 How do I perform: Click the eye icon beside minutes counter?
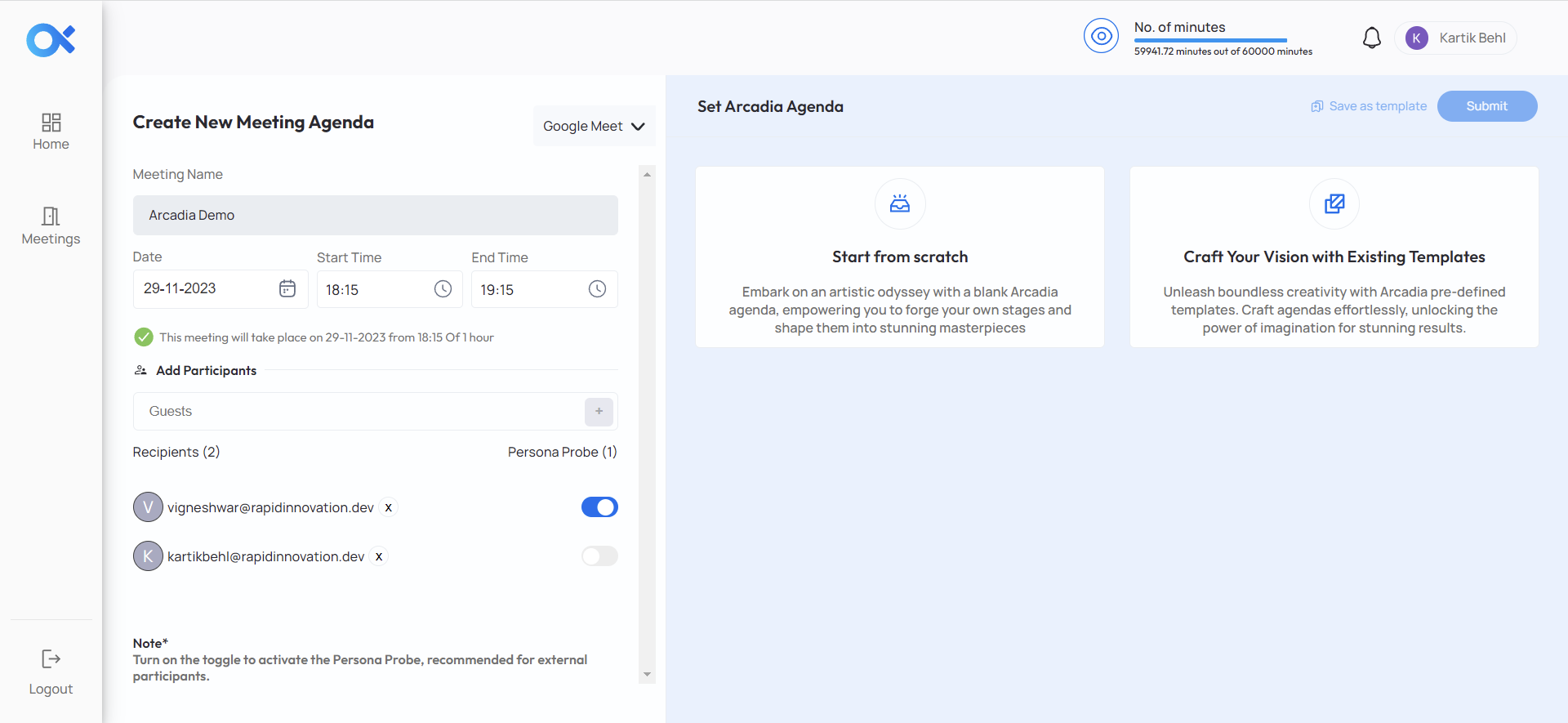point(1101,36)
